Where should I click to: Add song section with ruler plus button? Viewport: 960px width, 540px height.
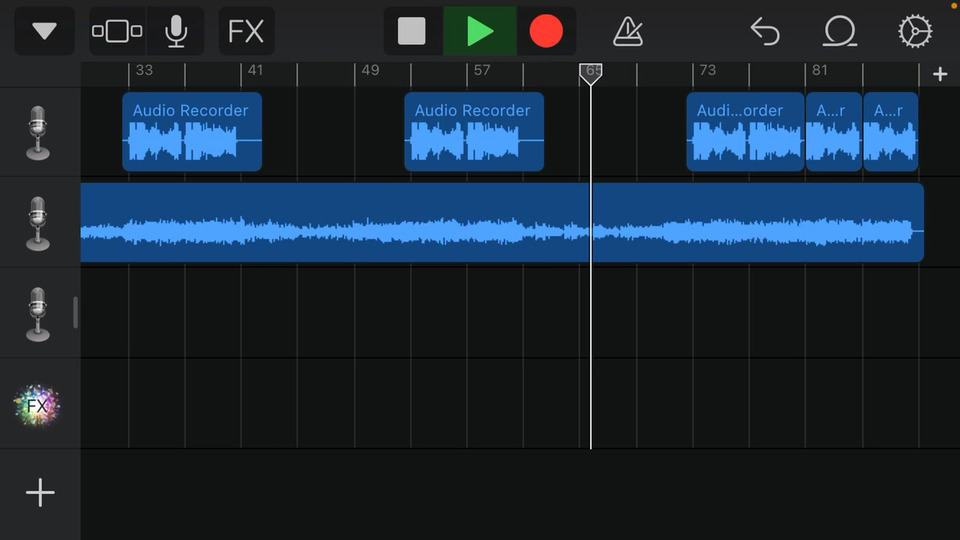click(x=940, y=74)
